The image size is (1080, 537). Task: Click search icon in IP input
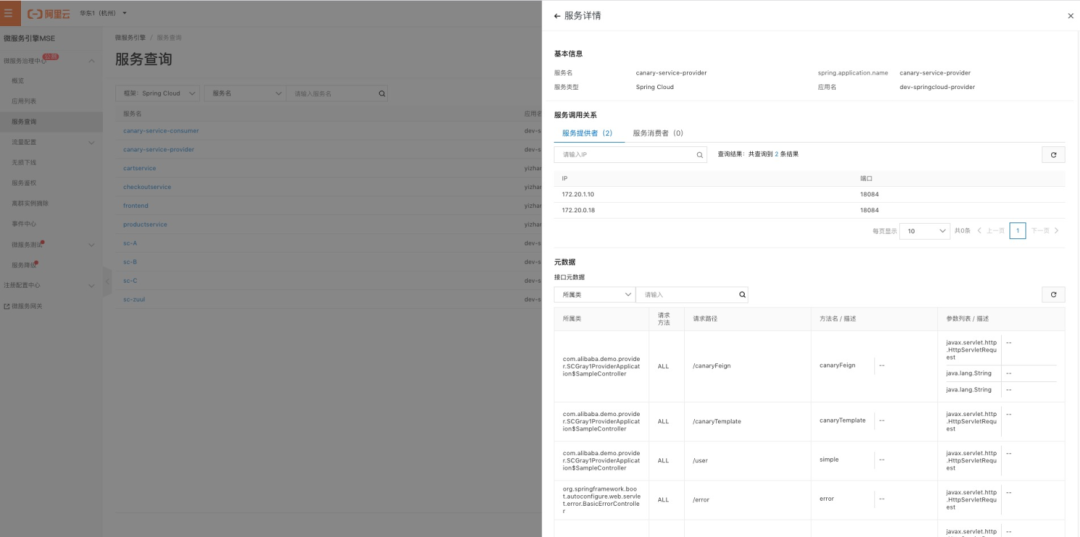700,155
